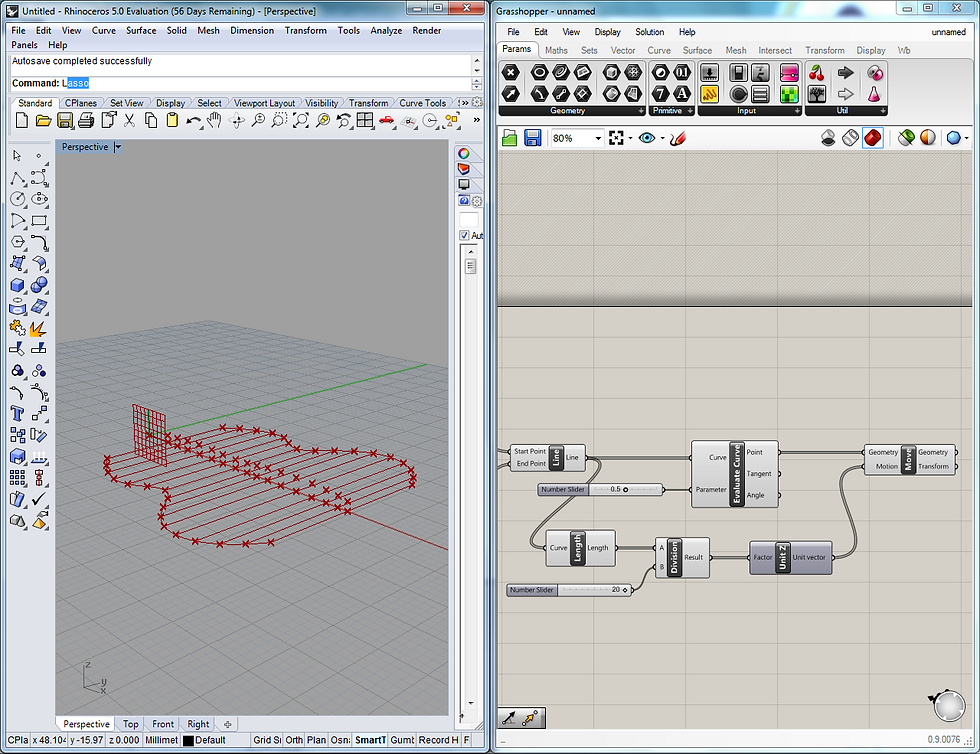980x754 pixels.
Task: Select the Rectangle tool in Rhino sidebar
Action: [x=39, y=221]
